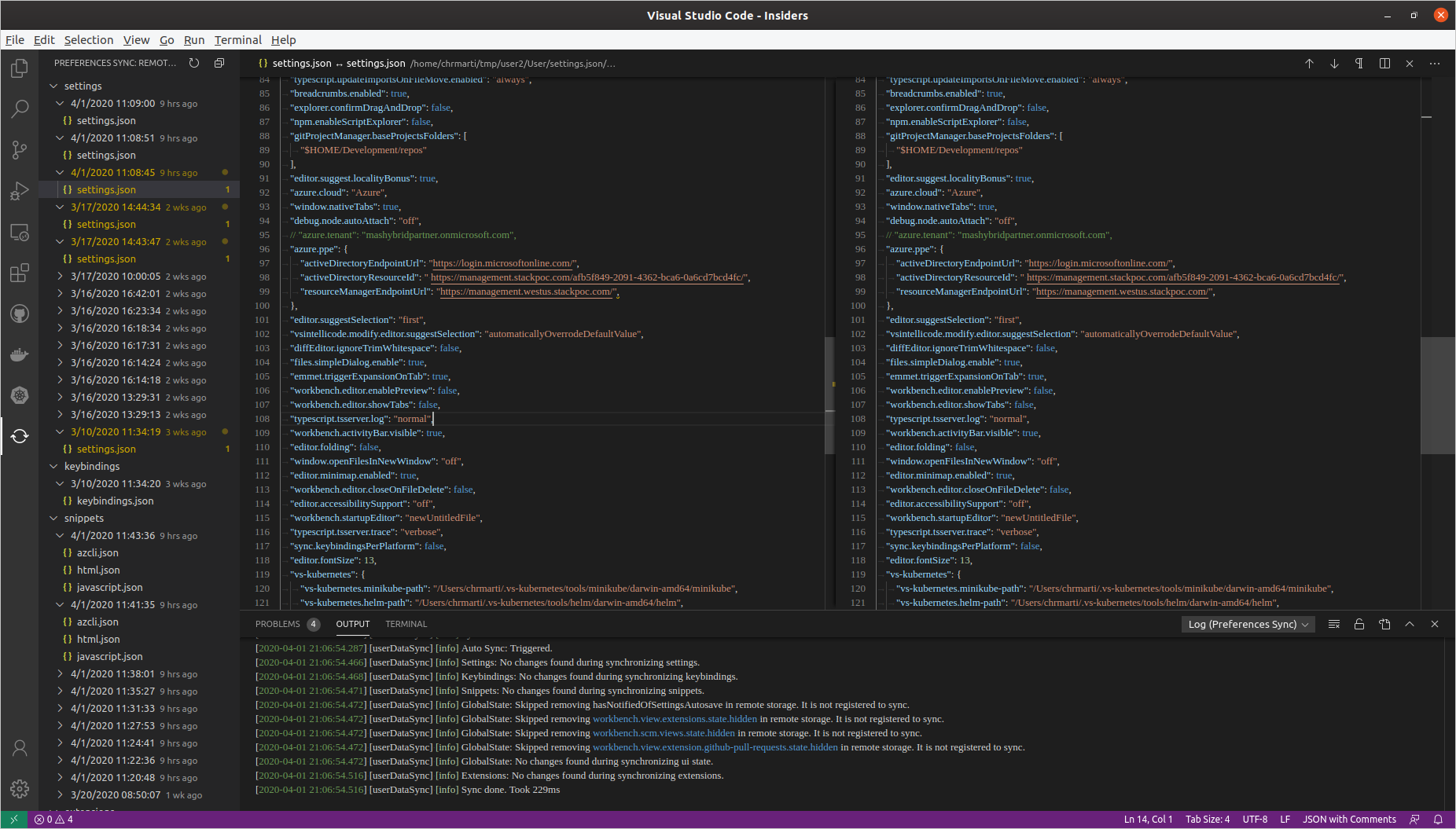Click Ln 14, Col 1 in the status bar
This screenshot has width=1456, height=829.
tap(1149, 819)
